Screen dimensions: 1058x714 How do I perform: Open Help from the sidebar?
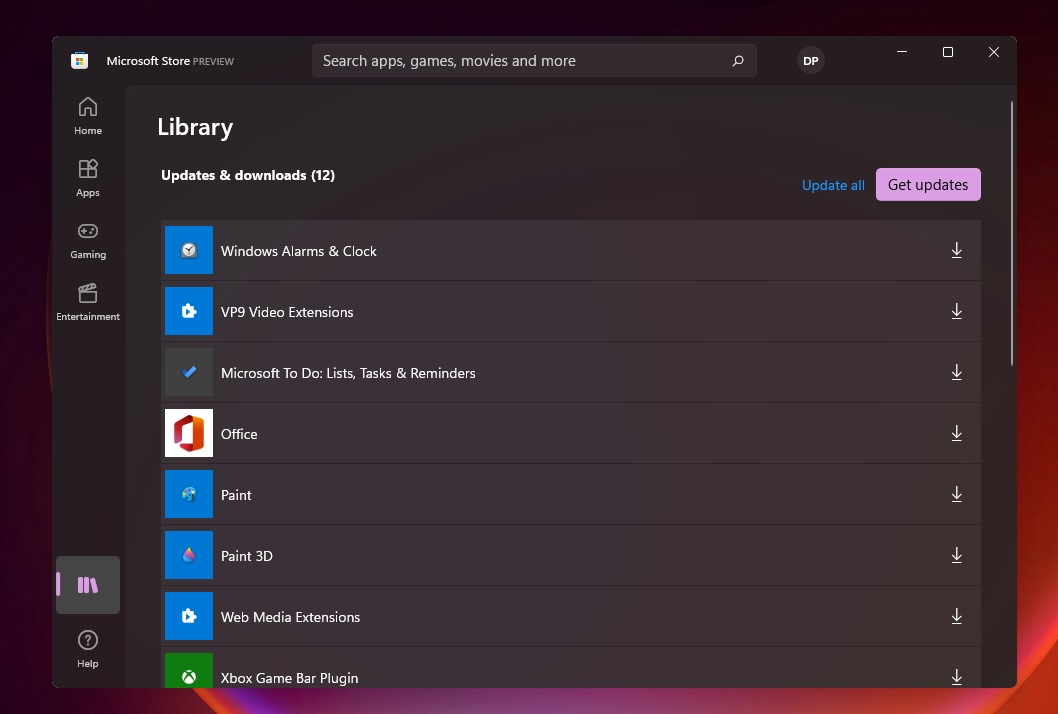[88, 649]
